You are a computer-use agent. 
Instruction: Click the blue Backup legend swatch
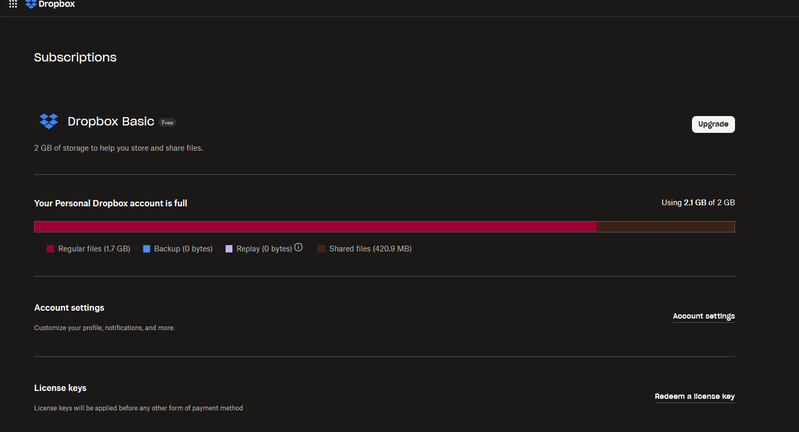coord(146,248)
